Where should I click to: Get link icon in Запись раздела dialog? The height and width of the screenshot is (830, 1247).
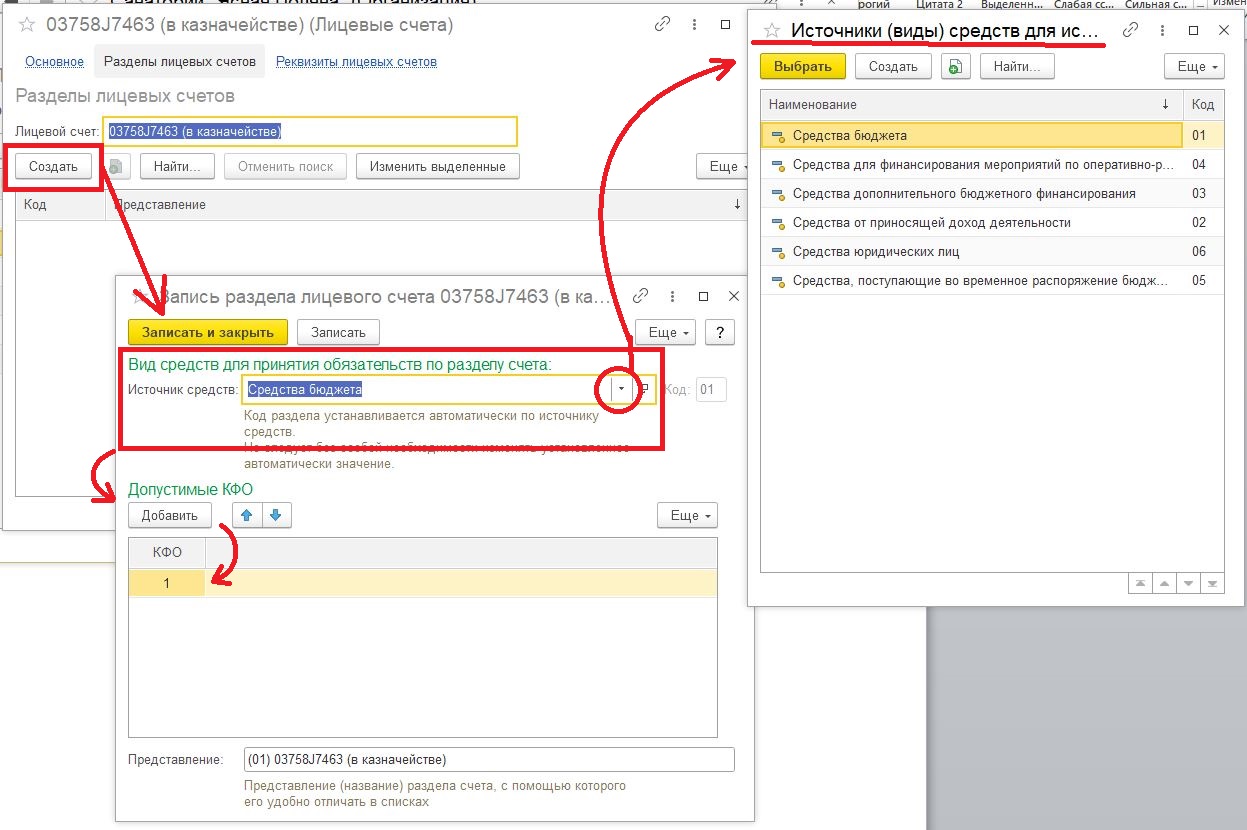tap(640, 296)
